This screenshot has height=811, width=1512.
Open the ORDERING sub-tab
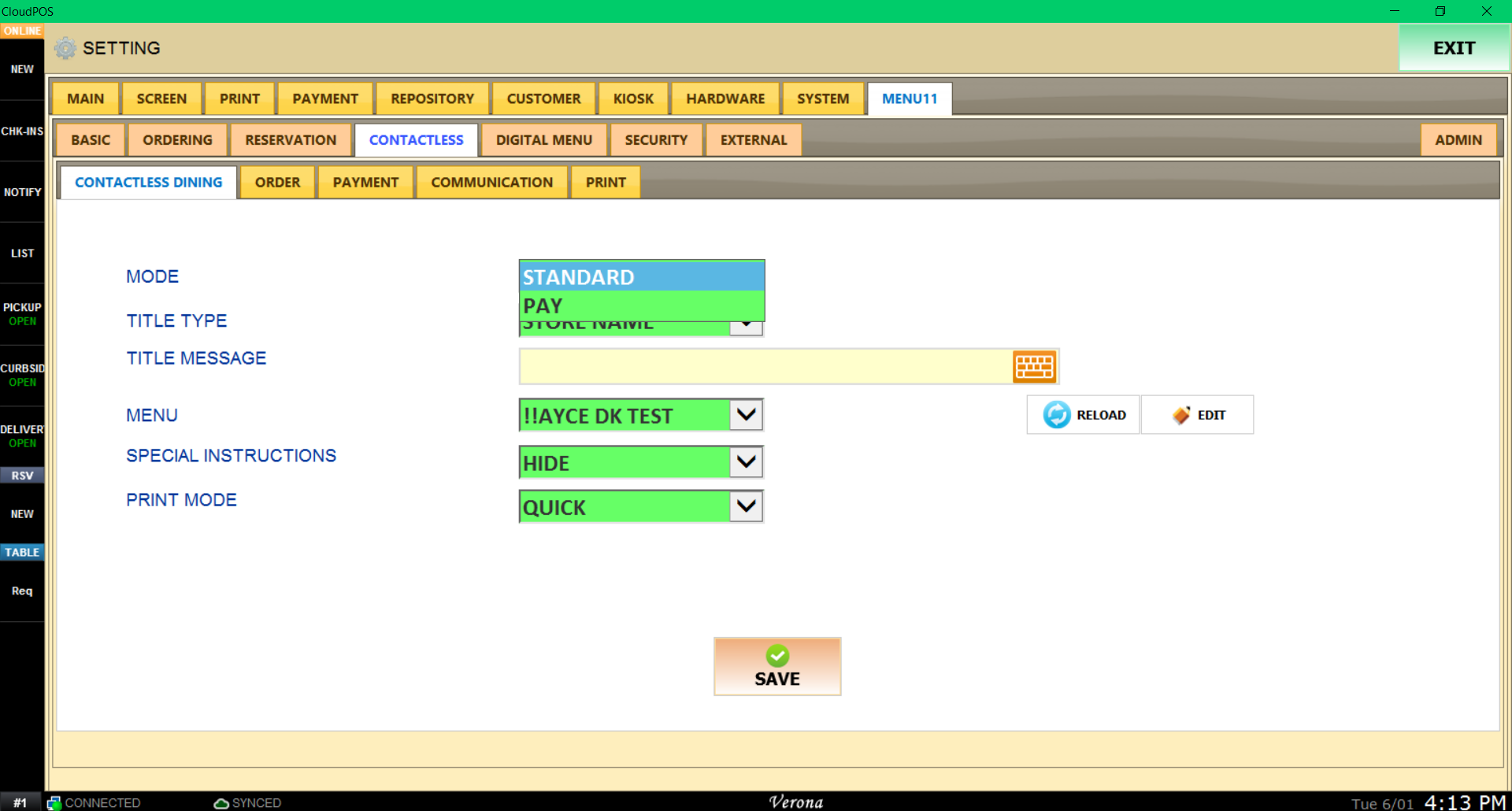[177, 140]
